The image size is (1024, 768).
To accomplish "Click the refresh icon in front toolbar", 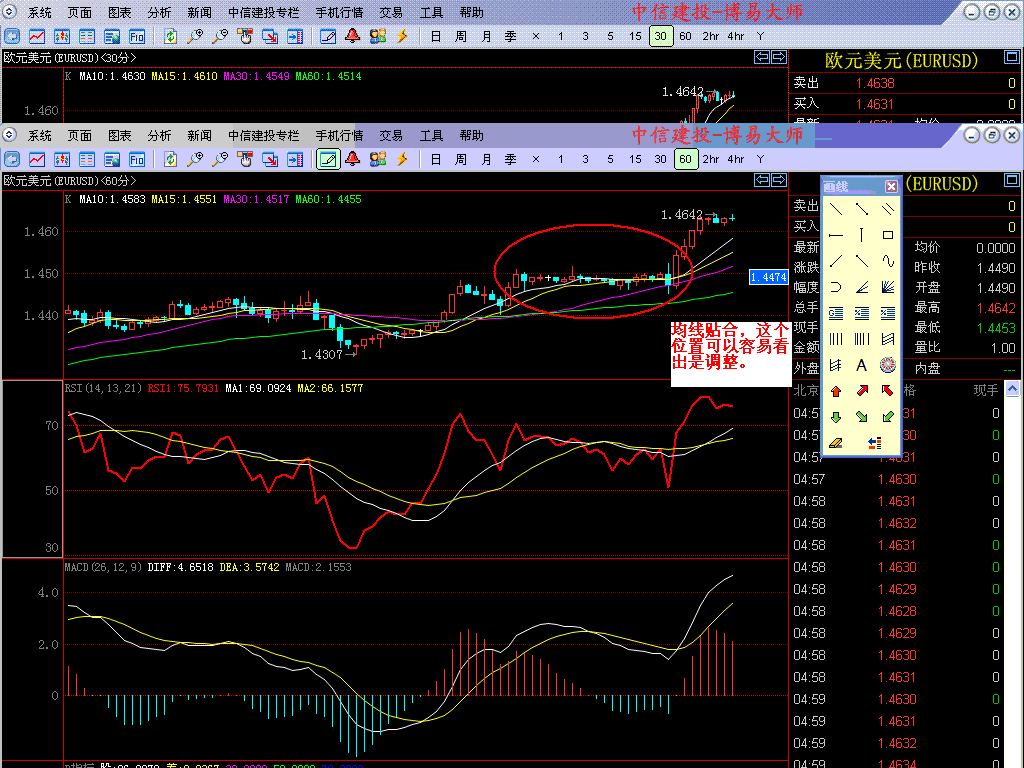I will click(170, 159).
